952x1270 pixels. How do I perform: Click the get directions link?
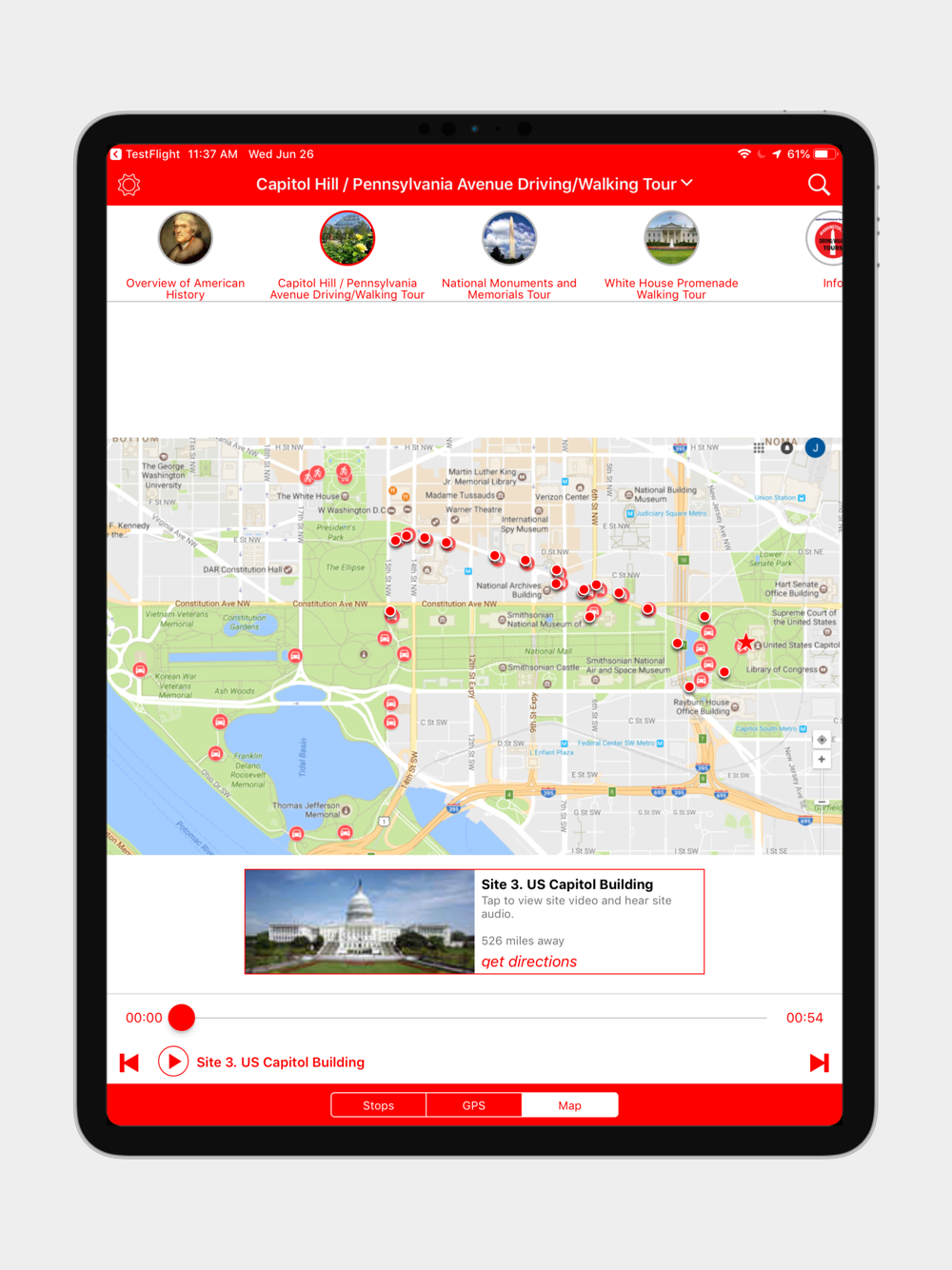pyautogui.click(x=529, y=962)
